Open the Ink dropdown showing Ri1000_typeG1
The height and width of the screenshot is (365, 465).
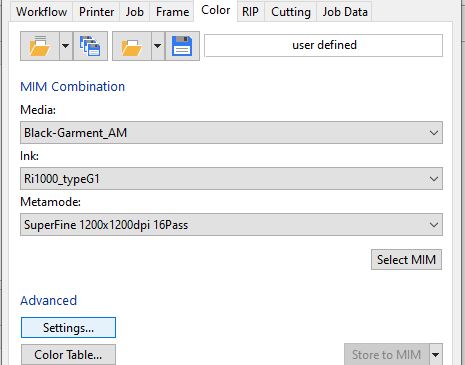tap(231, 179)
